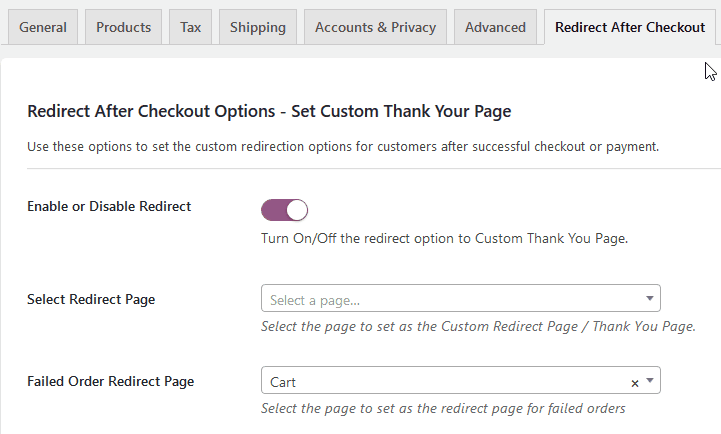Expand the Select Redirect Page dropdown arrow
Screen dimensions: 721x434
pyautogui.click(x=650, y=298)
